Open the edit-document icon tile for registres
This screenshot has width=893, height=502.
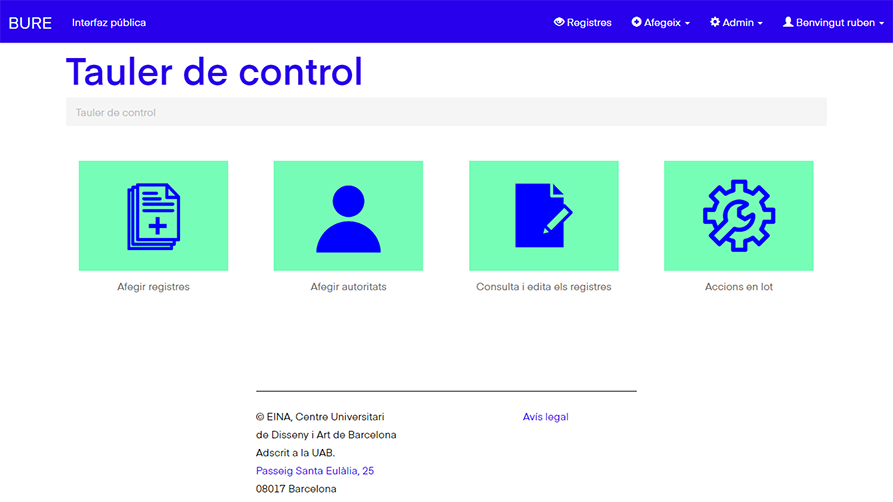coord(543,216)
